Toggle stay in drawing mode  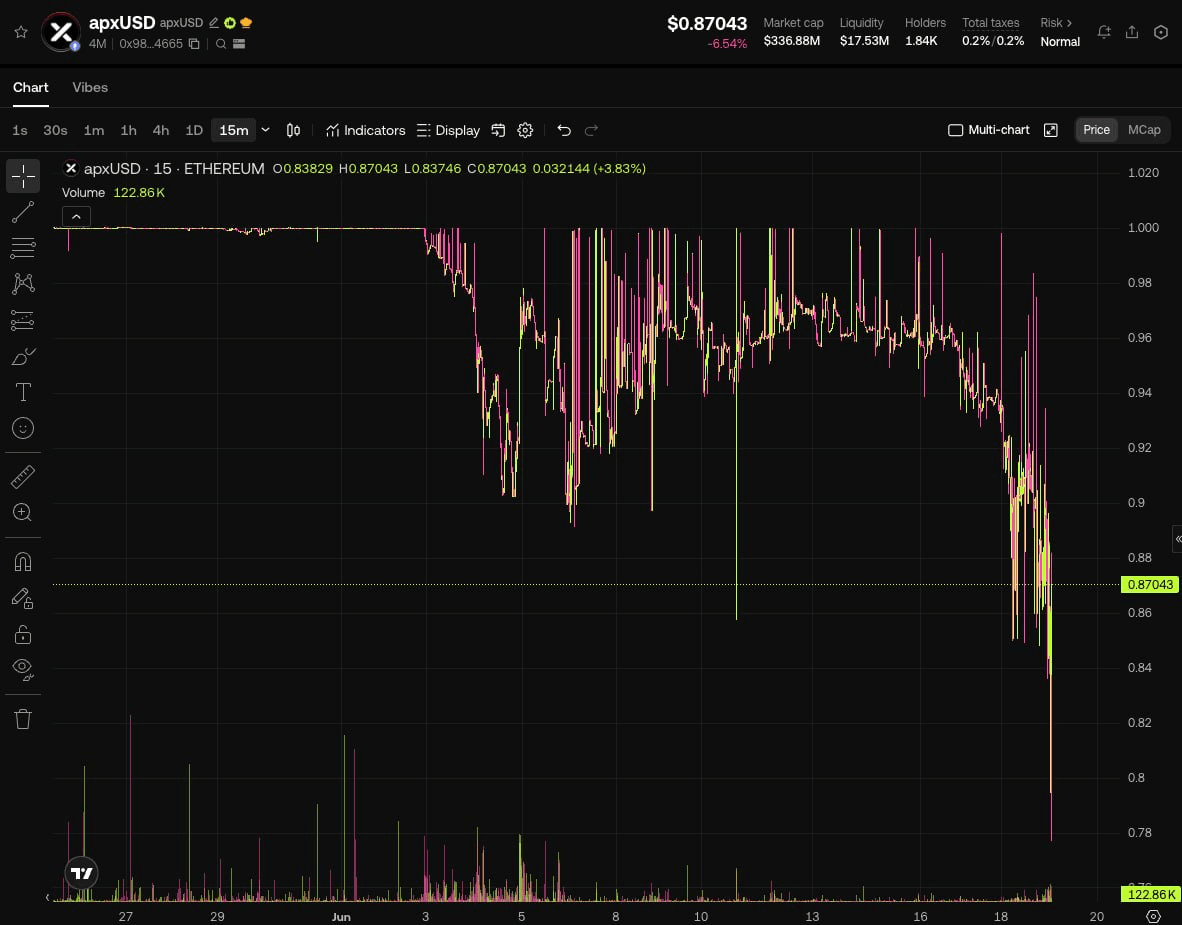pyautogui.click(x=23, y=599)
